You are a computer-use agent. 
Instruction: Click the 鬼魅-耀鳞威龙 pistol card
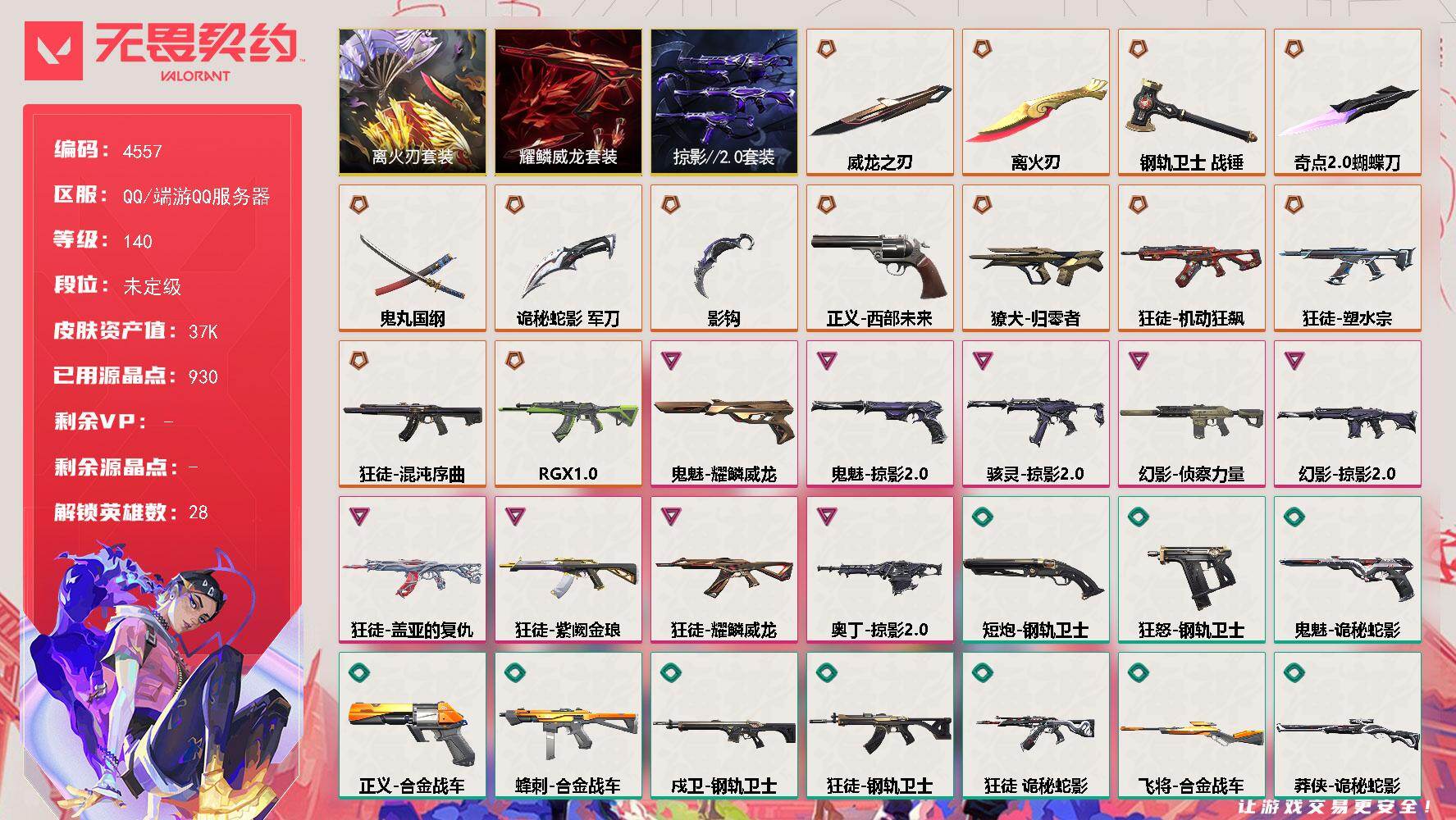click(723, 413)
